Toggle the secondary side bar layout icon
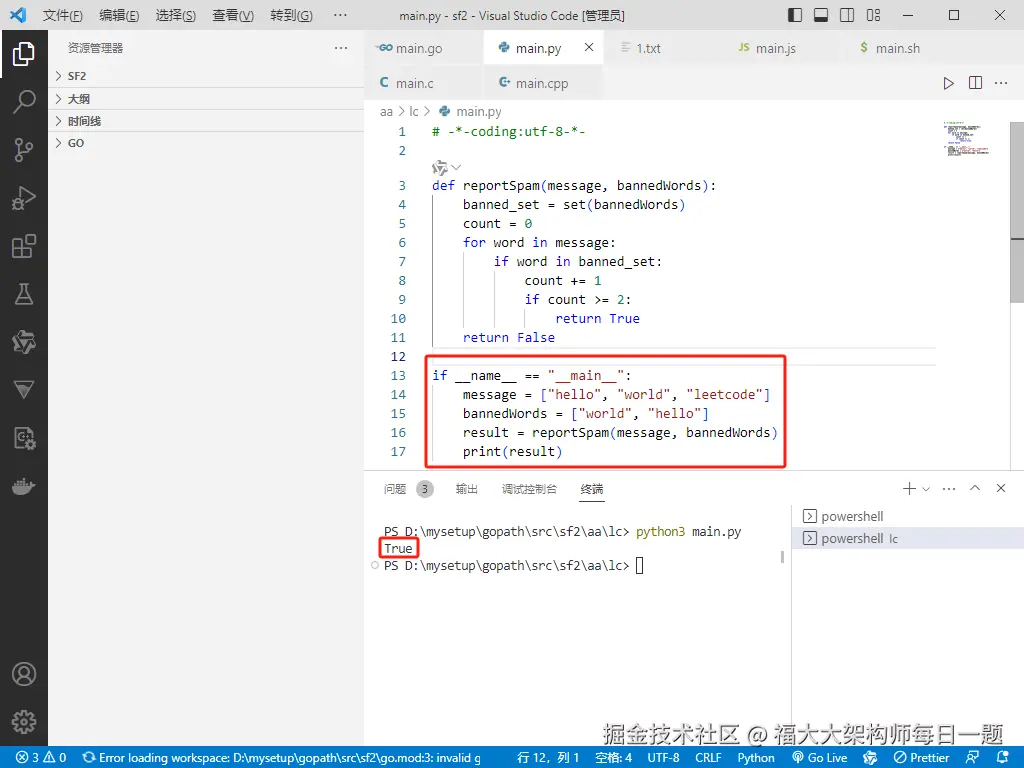1024x768 pixels. (847, 15)
